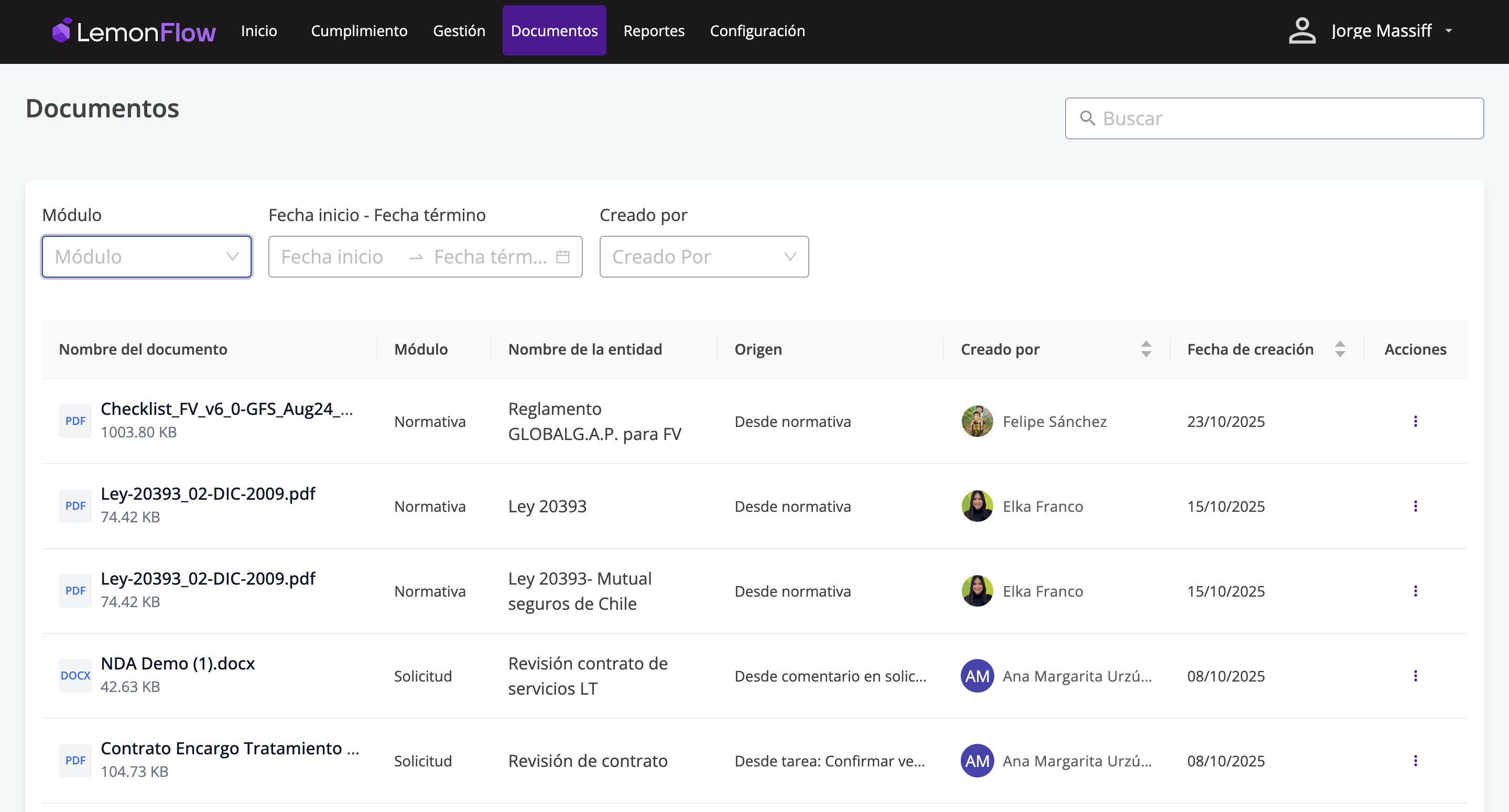This screenshot has width=1509, height=812.
Task: Expand the Creado Por filter dropdown
Action: pyautogui.click(x=703, y=256)
